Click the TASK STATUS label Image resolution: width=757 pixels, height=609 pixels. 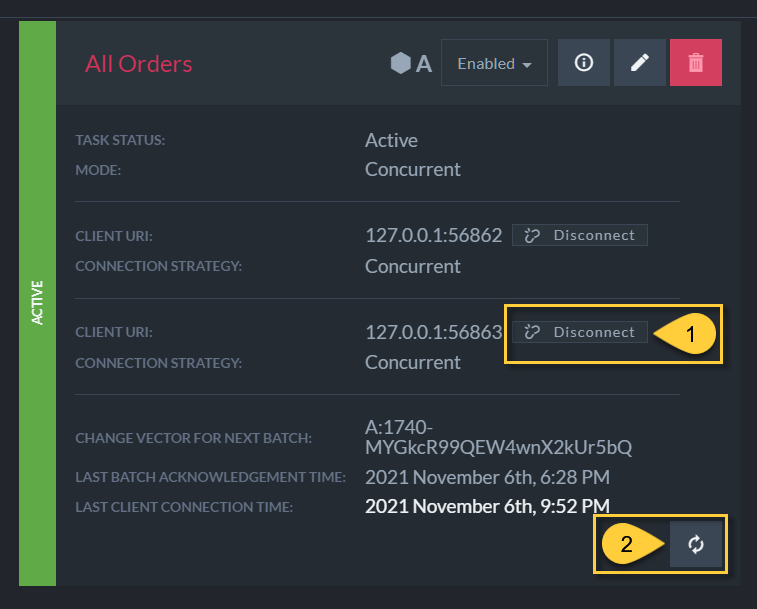pos(120,140)
